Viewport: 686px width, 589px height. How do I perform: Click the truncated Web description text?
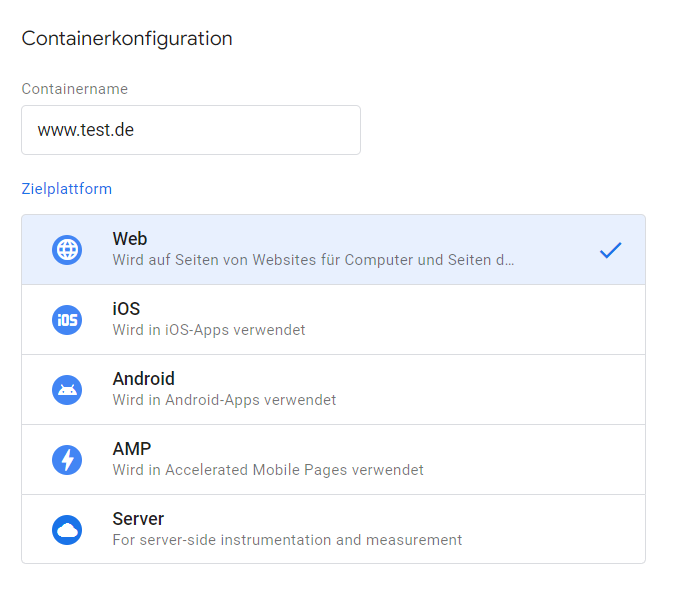tap(313, 260)
